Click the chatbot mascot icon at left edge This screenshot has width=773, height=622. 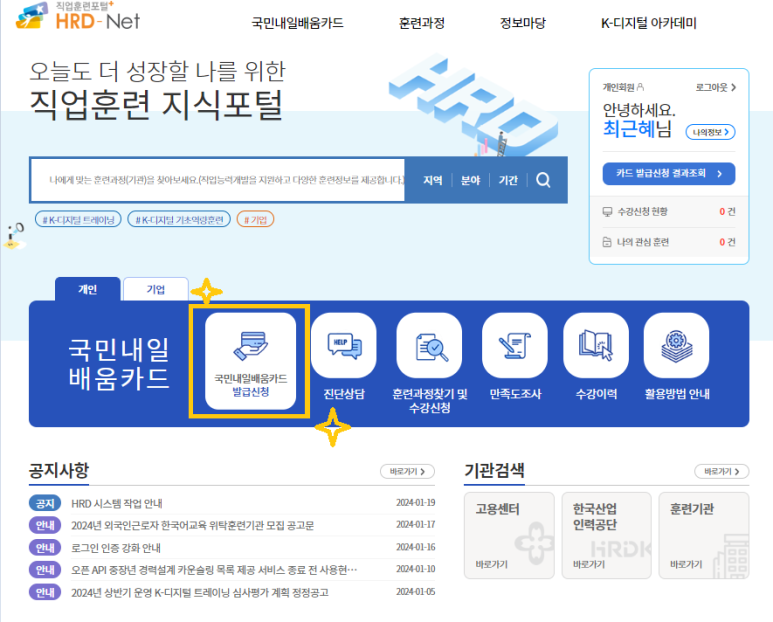point(14,236)
